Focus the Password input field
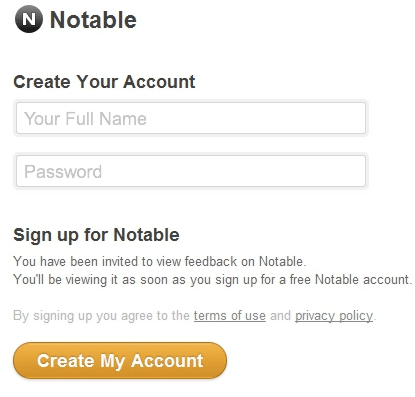This screenshot has width=415, height=397. click(x=191, y=171)
